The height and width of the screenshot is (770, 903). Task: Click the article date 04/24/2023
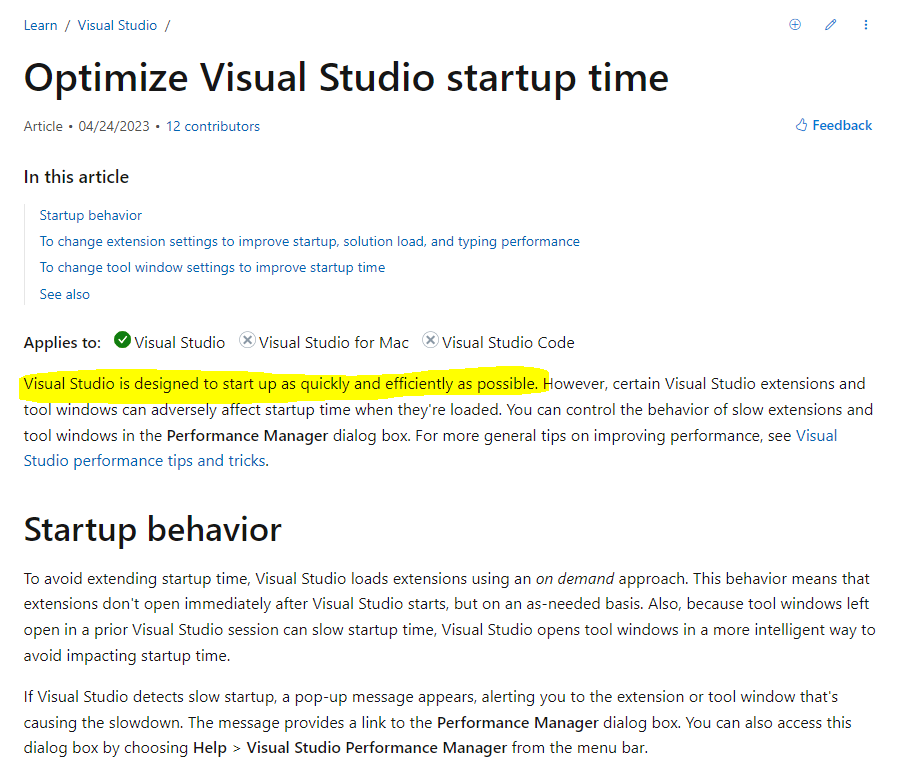(x=114, y=126)
